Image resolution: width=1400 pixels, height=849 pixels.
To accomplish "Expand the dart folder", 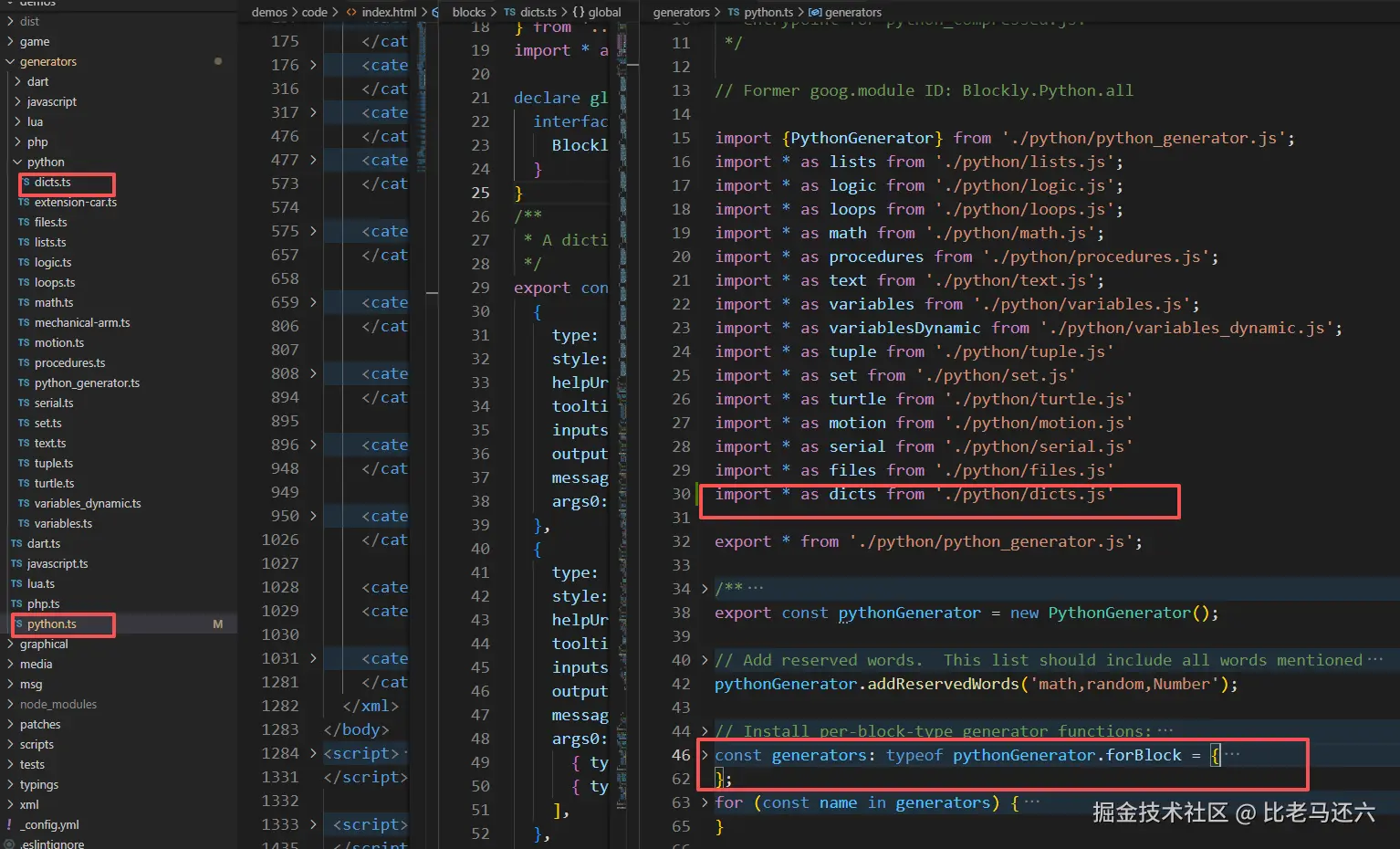I will pos(17,82).
